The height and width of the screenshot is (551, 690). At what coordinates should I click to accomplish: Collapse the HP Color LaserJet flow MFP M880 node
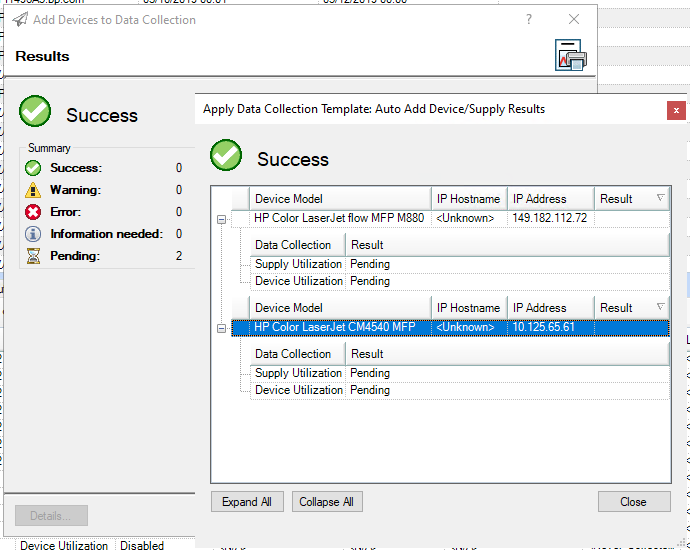(222, 219)
